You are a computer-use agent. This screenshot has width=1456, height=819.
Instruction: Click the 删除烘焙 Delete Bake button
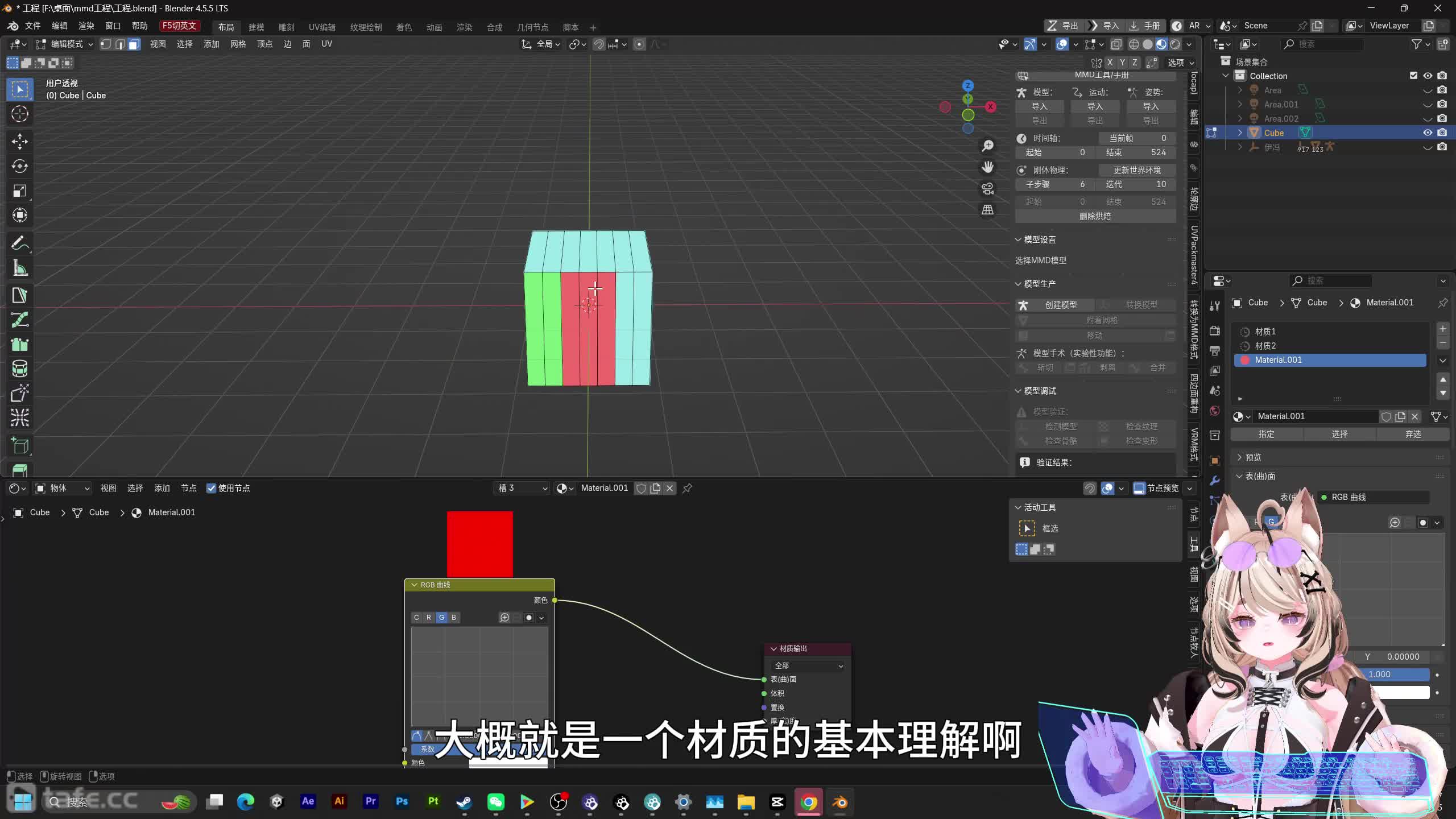[x=1095, y=216]
